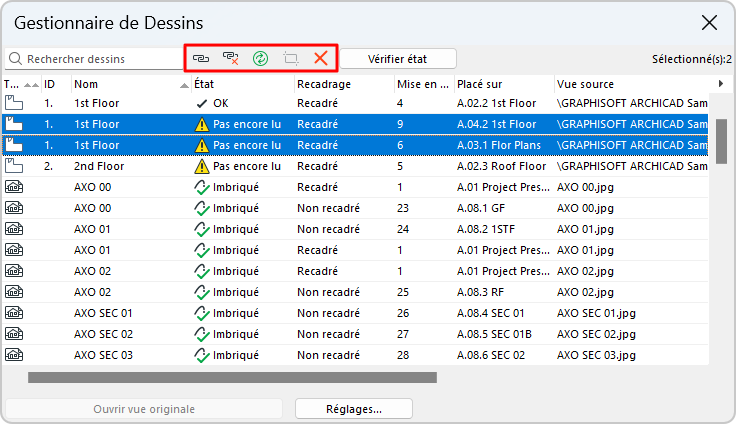736x424 pixels.
Task: Sort the list by the Placé sur header
Action: [x=500, y=84]
